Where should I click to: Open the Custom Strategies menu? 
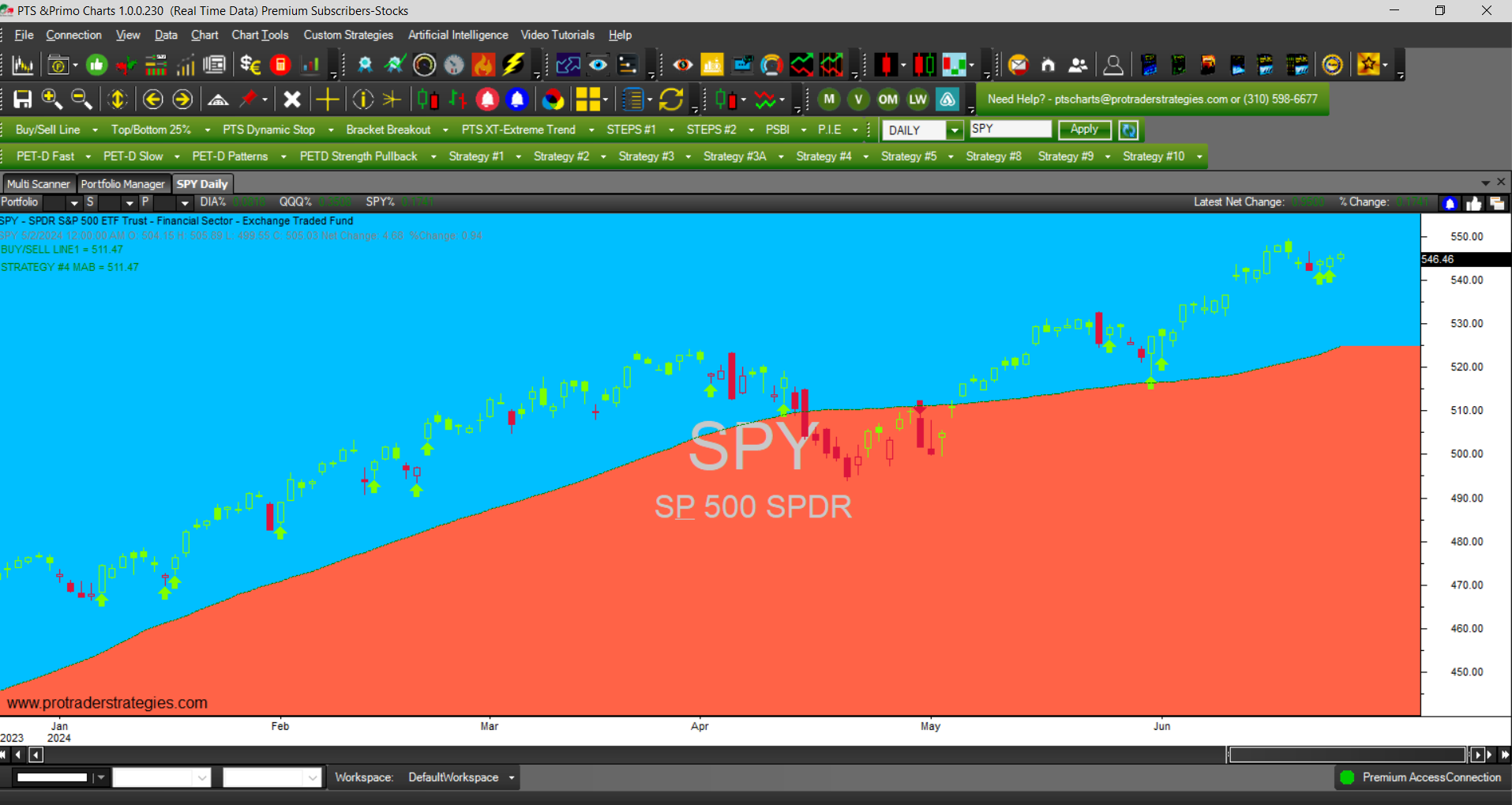click(x=348, y=35)
